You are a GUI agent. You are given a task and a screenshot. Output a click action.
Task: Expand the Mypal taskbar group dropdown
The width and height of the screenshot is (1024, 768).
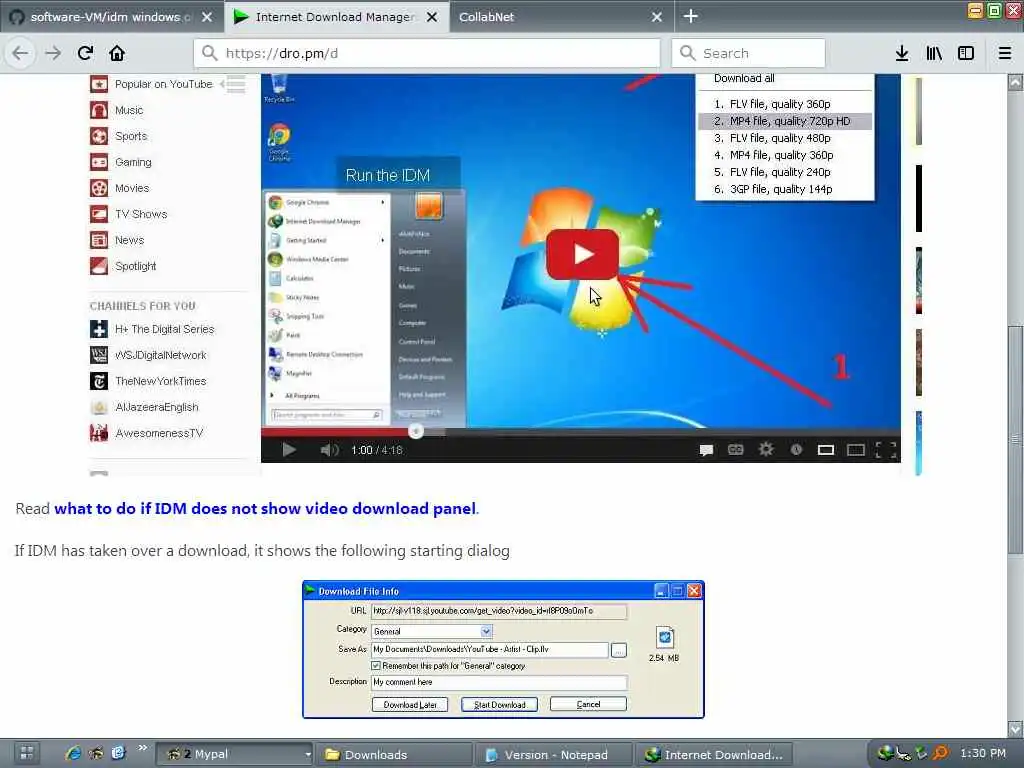(x=307, y=755)
